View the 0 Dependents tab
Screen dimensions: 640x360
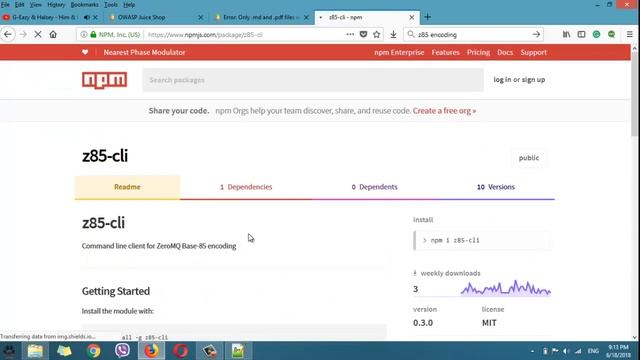coord(374,187)
